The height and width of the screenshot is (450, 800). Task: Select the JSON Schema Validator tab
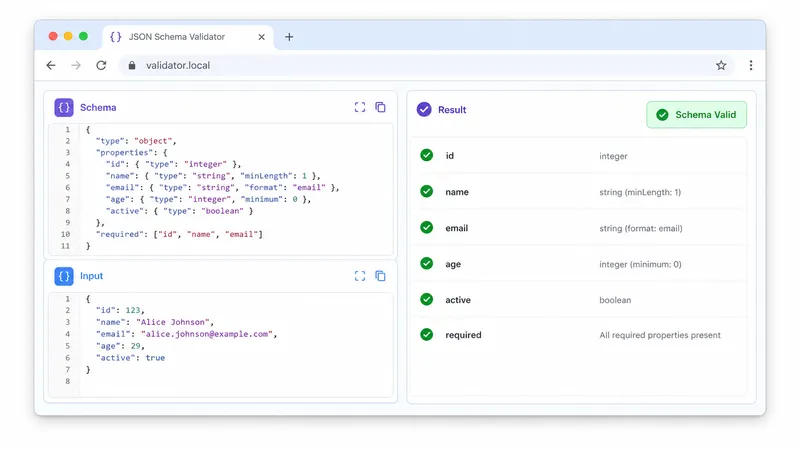tap(188, 37)
